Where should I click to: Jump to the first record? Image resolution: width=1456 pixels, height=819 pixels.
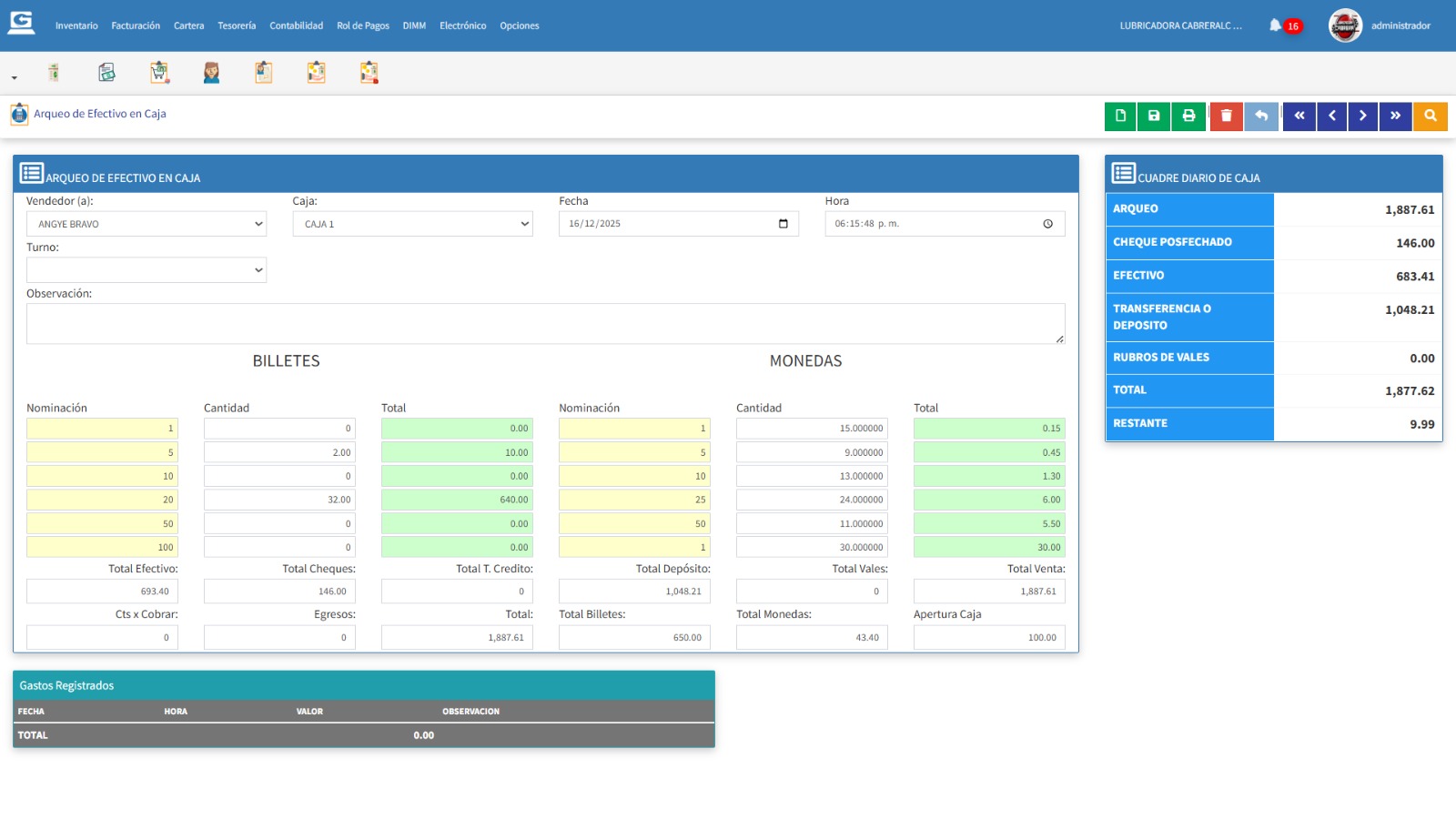coord(1299,116)
